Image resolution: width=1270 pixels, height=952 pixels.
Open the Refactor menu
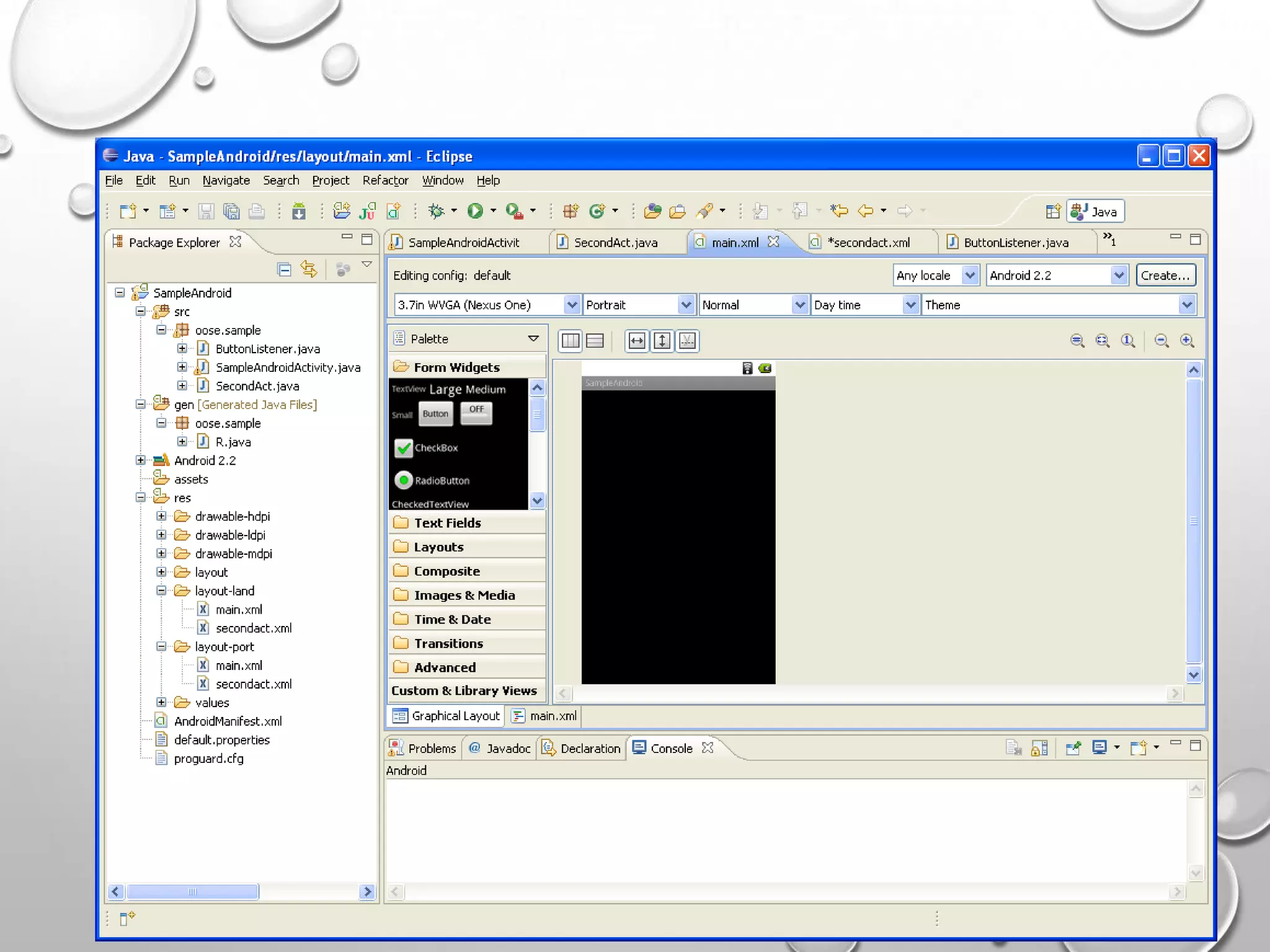point(385,180)
